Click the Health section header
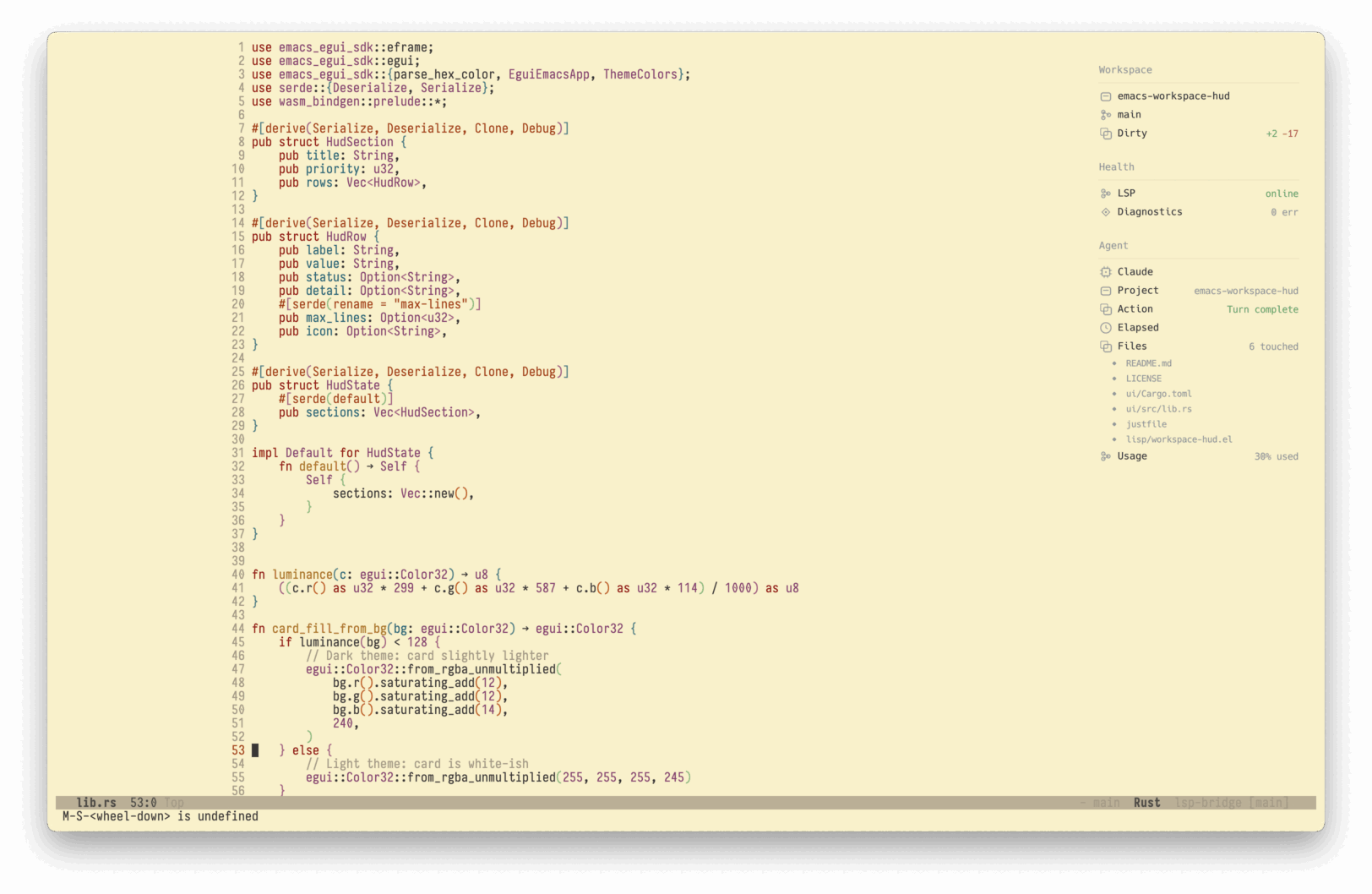Image resolution: width=1372 pixels, height=894 pixels. tap(1116, 167)
